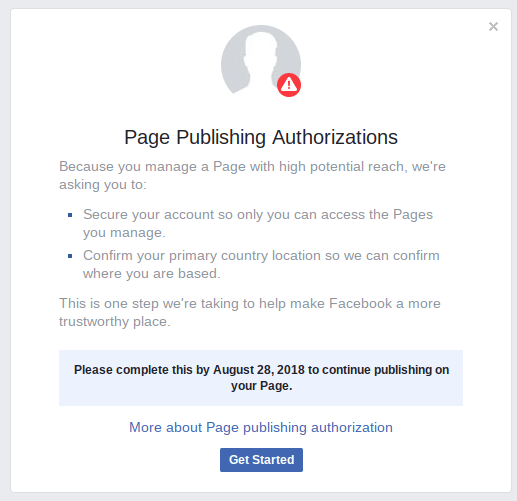The height and width of the screenshot is (501, 517).
Task: Click the first bullet square marker
Action: [70, 215]
